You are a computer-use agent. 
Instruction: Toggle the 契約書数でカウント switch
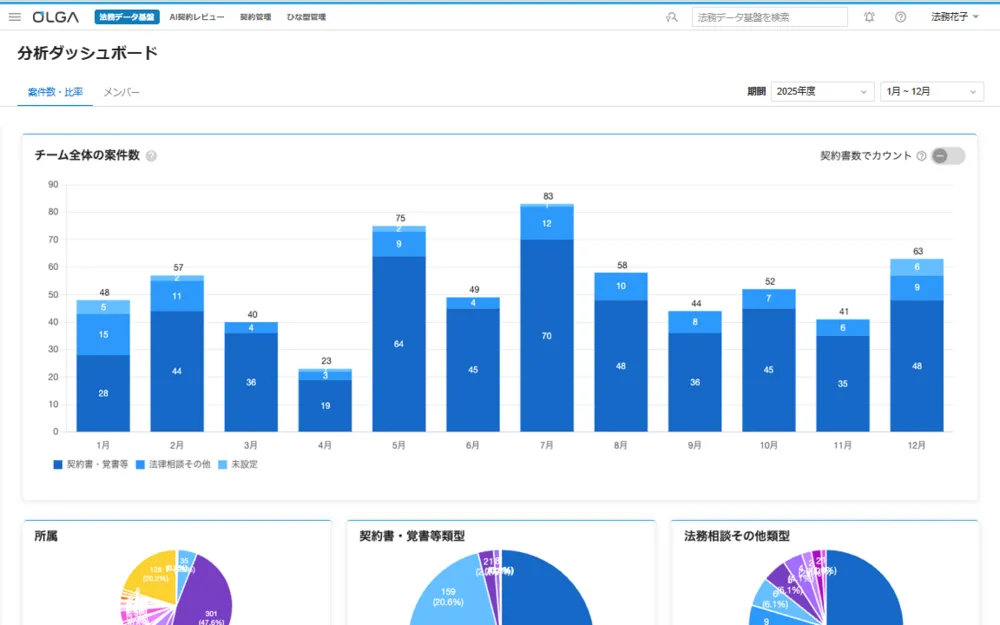coord(947,156)
